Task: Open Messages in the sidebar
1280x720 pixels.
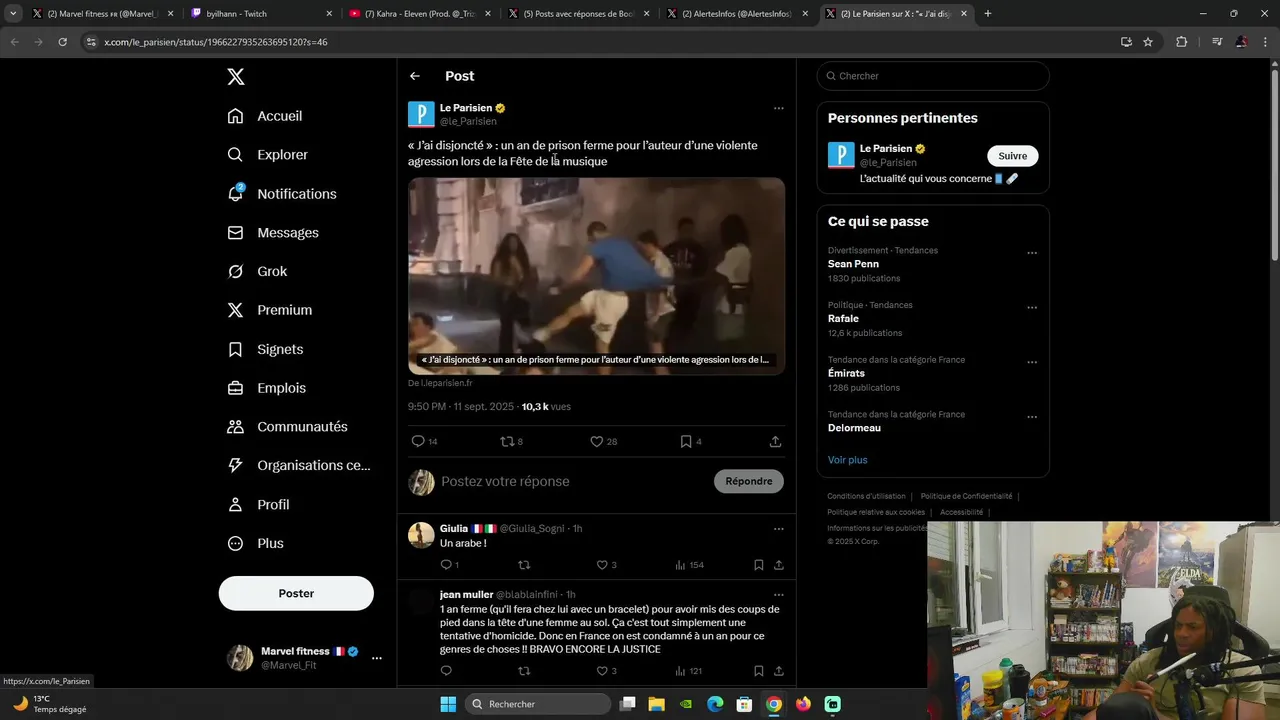Action: point(273,233)
